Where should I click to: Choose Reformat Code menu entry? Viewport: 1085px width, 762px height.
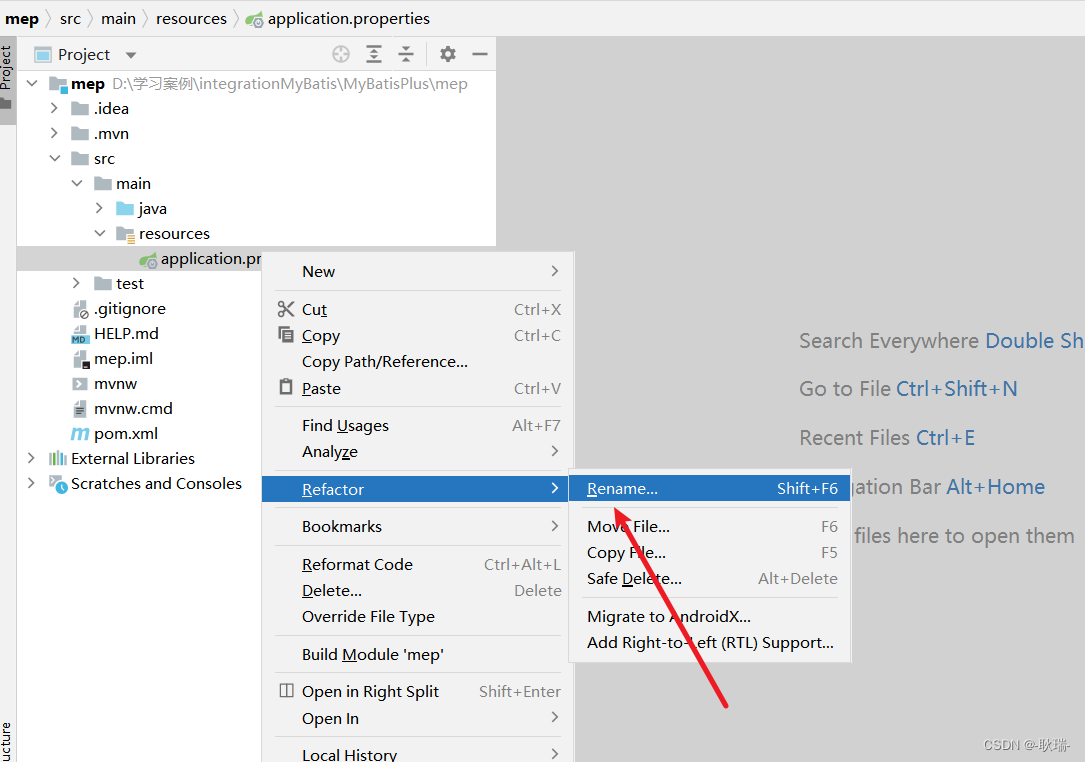coord(418,564)
